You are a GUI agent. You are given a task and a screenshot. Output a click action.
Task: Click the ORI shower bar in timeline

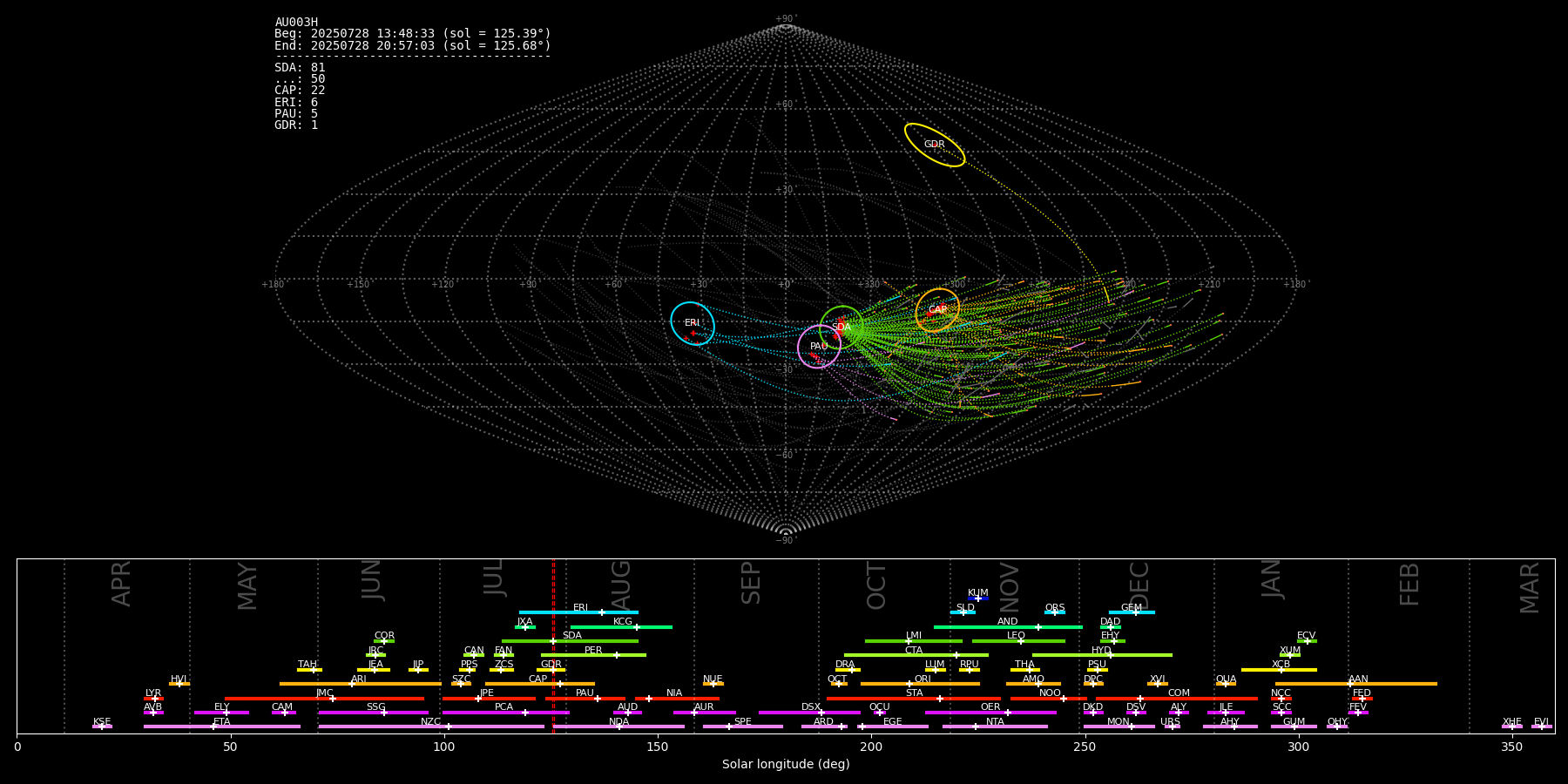[x=920, y=684]
